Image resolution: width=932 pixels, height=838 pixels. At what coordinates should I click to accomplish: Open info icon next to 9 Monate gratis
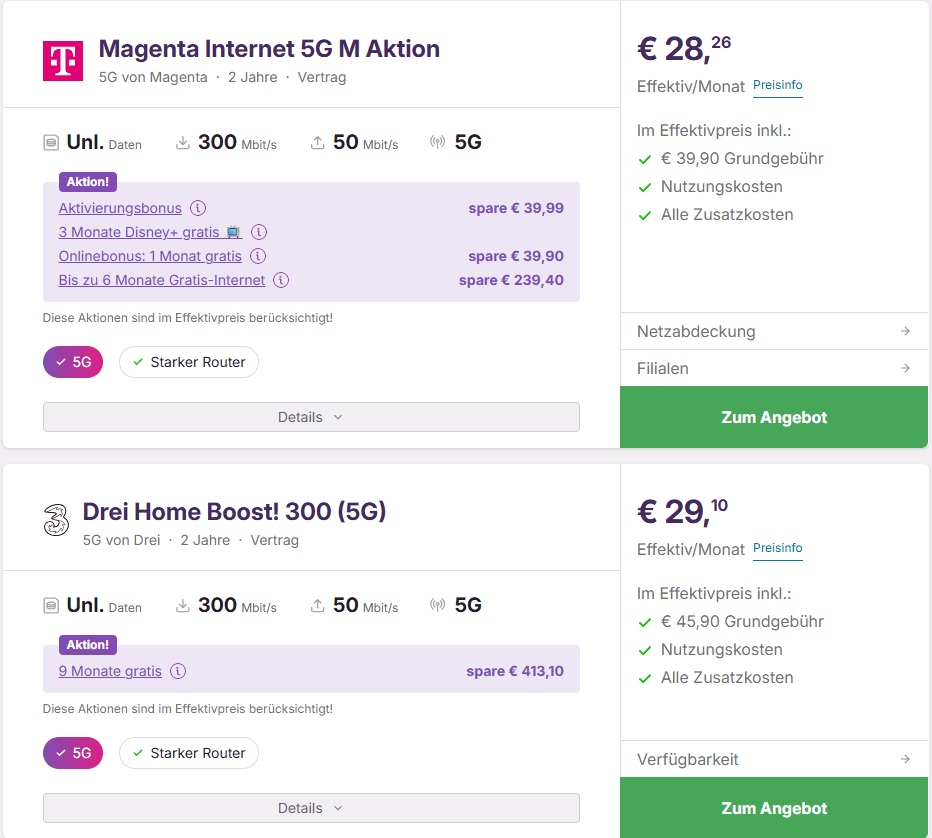click(178, 671)
